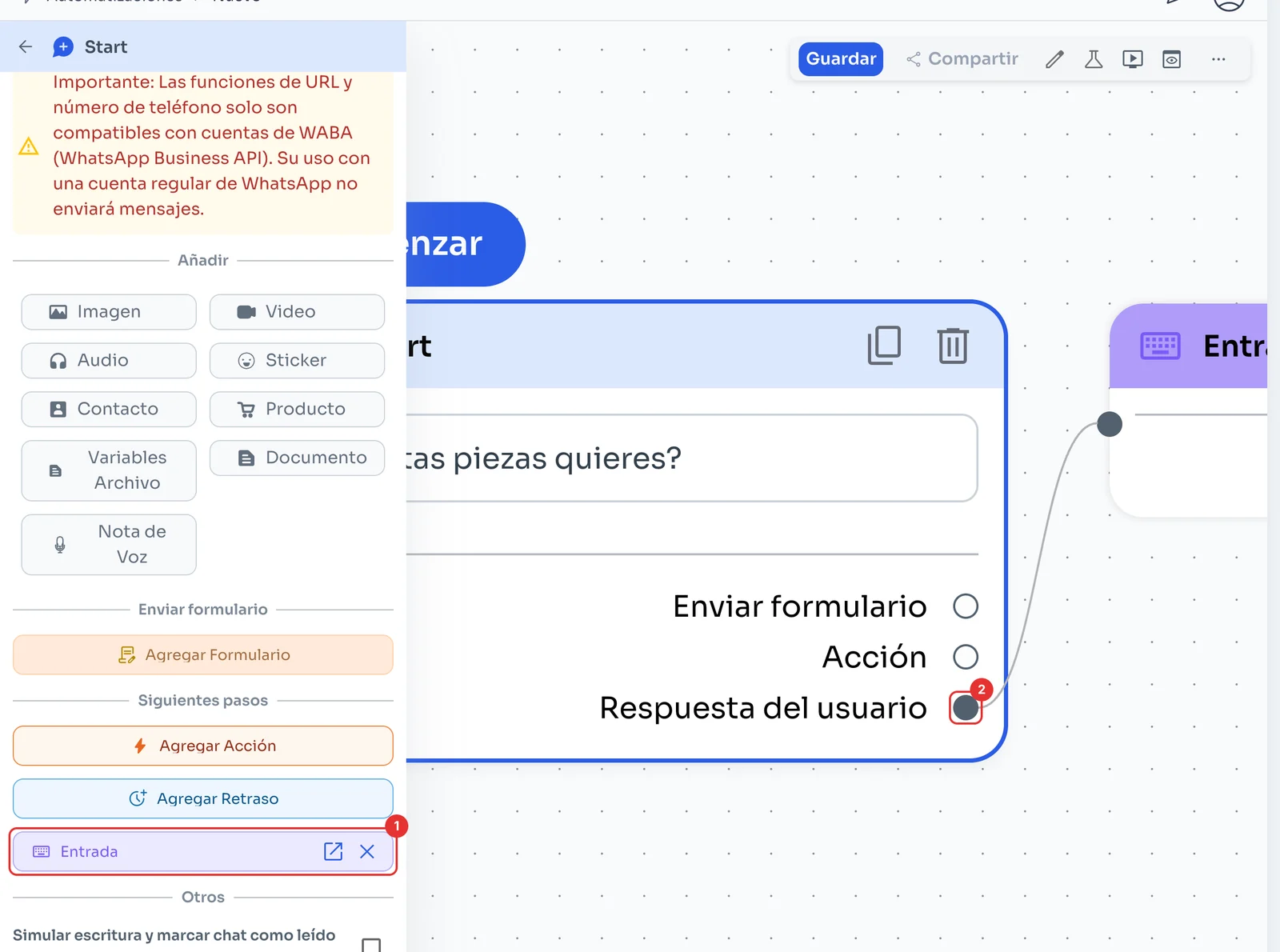Click Agregar Retraso button
Screen dimensions: 1280x952
point(203,798)
